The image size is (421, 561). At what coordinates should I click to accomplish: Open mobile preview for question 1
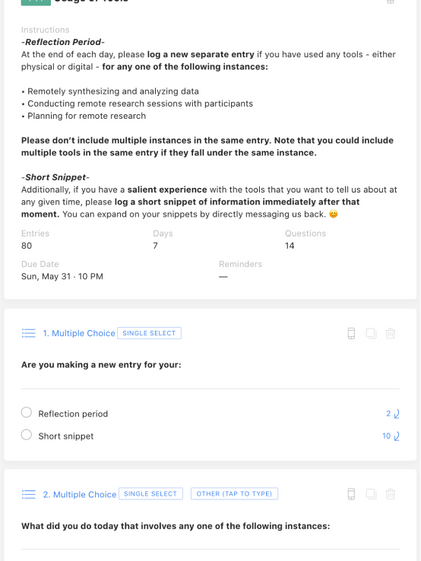click(351, 333)
